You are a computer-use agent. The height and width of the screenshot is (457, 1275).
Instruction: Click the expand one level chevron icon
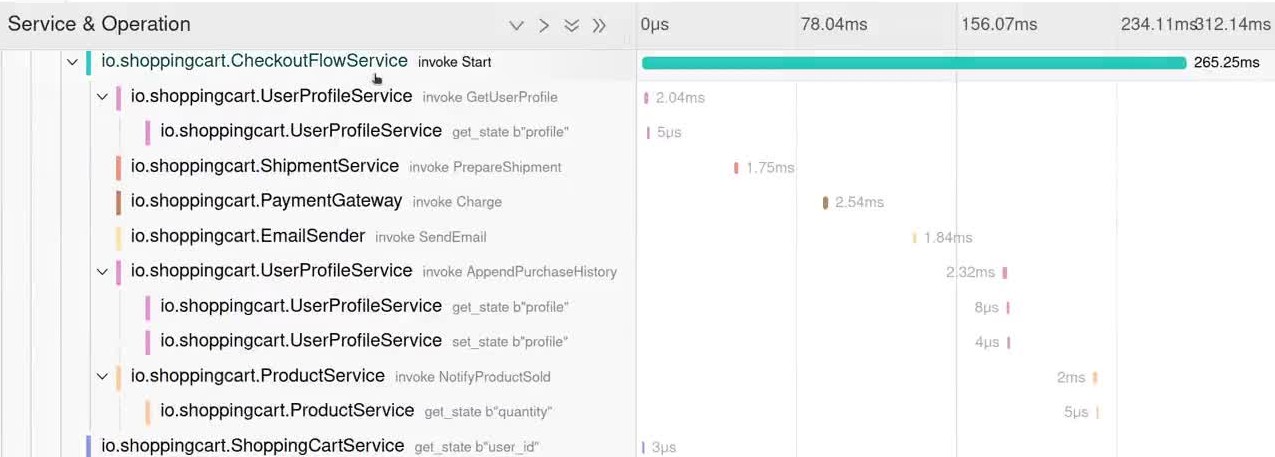pos(516,25)
